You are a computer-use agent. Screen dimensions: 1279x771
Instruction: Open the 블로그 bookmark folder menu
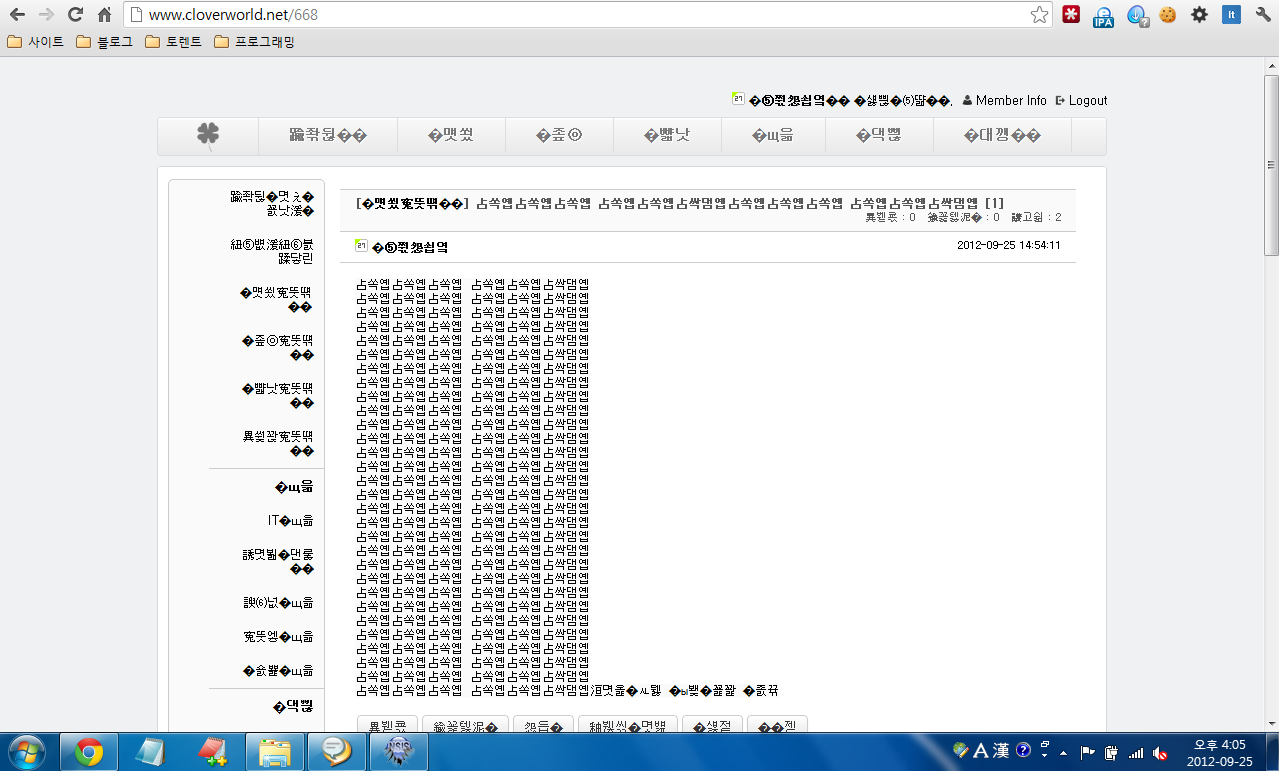coord(105,42)
